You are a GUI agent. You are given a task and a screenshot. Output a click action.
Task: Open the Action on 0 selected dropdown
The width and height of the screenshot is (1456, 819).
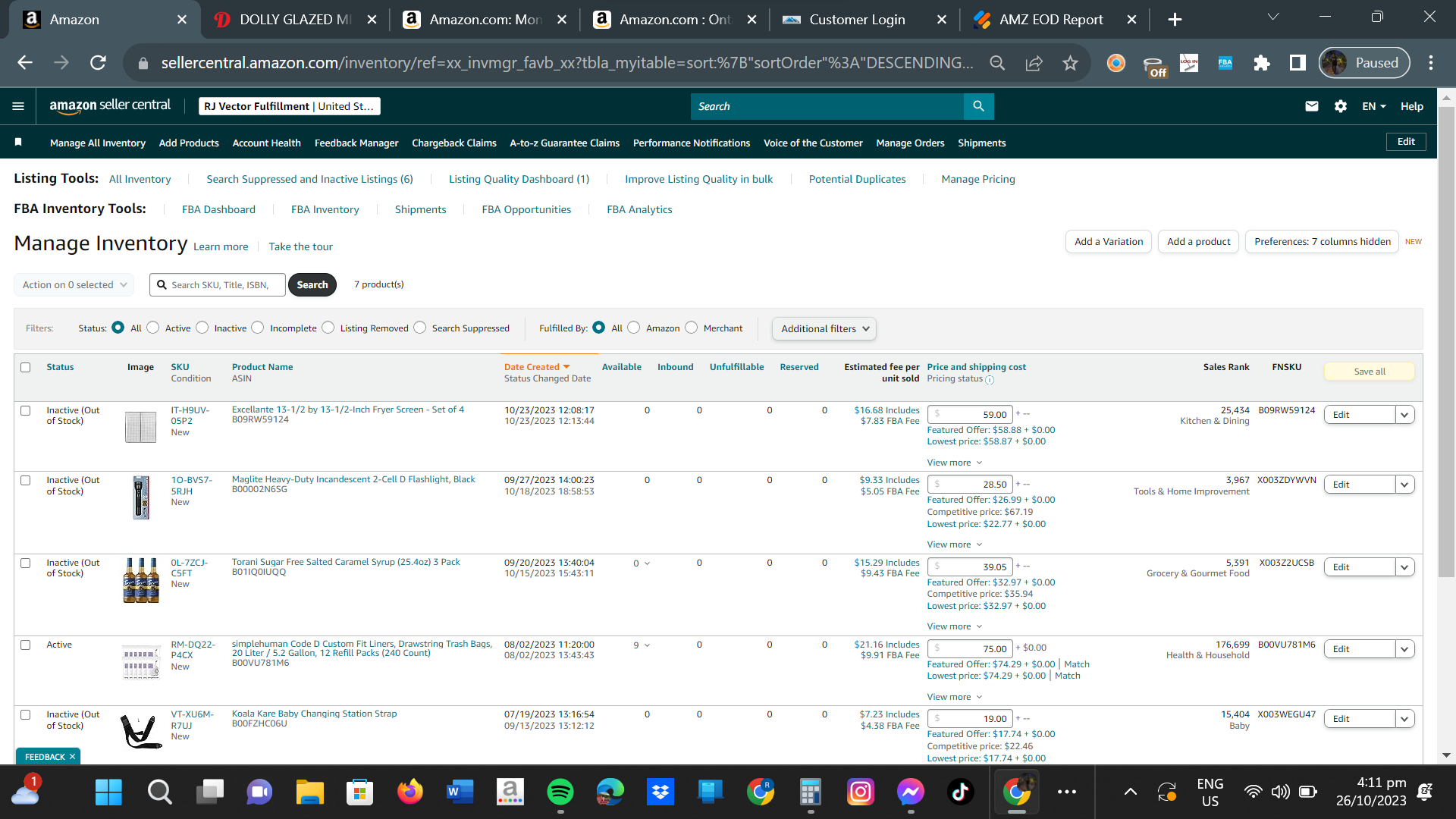(x=74, y=284)
